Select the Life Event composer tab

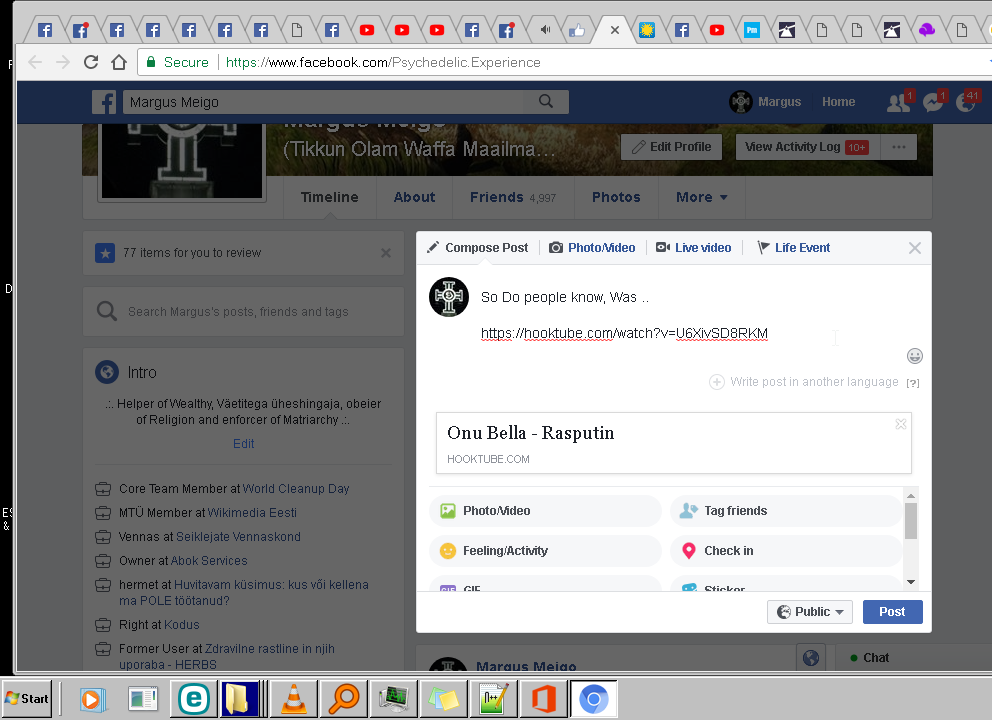coord(794,248)
